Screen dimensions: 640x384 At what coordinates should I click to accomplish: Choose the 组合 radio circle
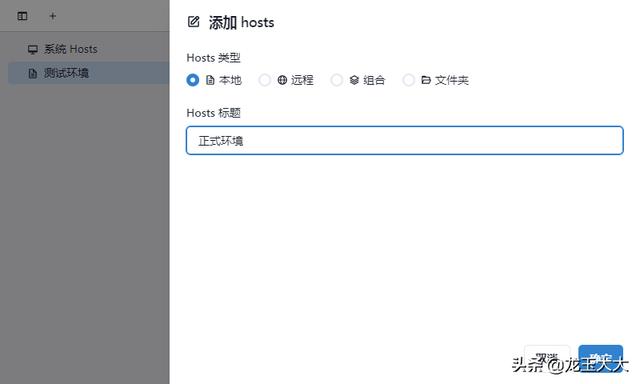[x=337, y=80]
